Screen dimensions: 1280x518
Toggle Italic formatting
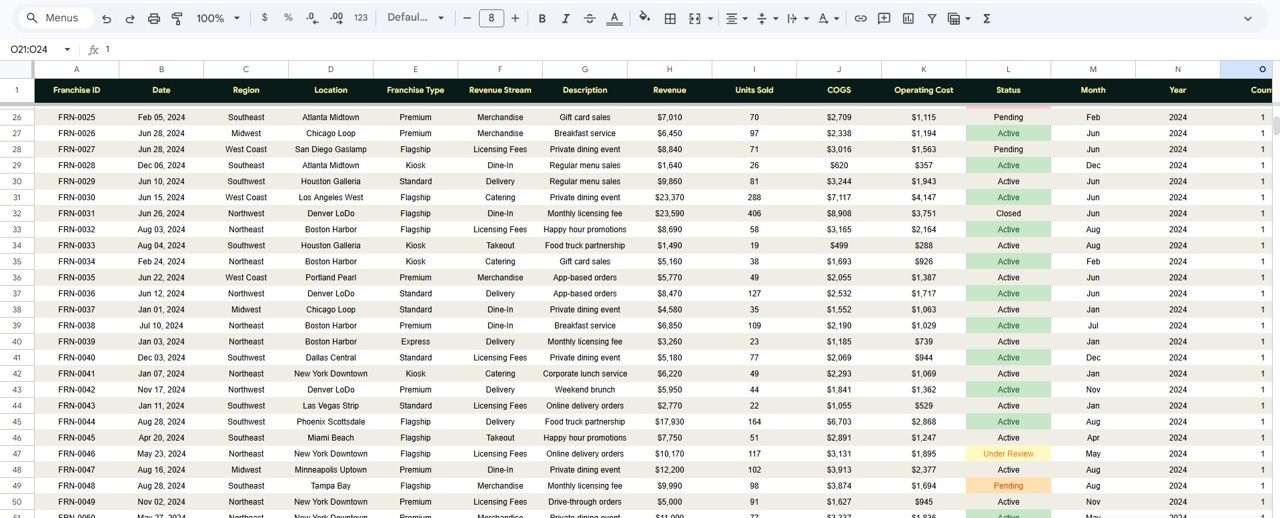point(565,18)
